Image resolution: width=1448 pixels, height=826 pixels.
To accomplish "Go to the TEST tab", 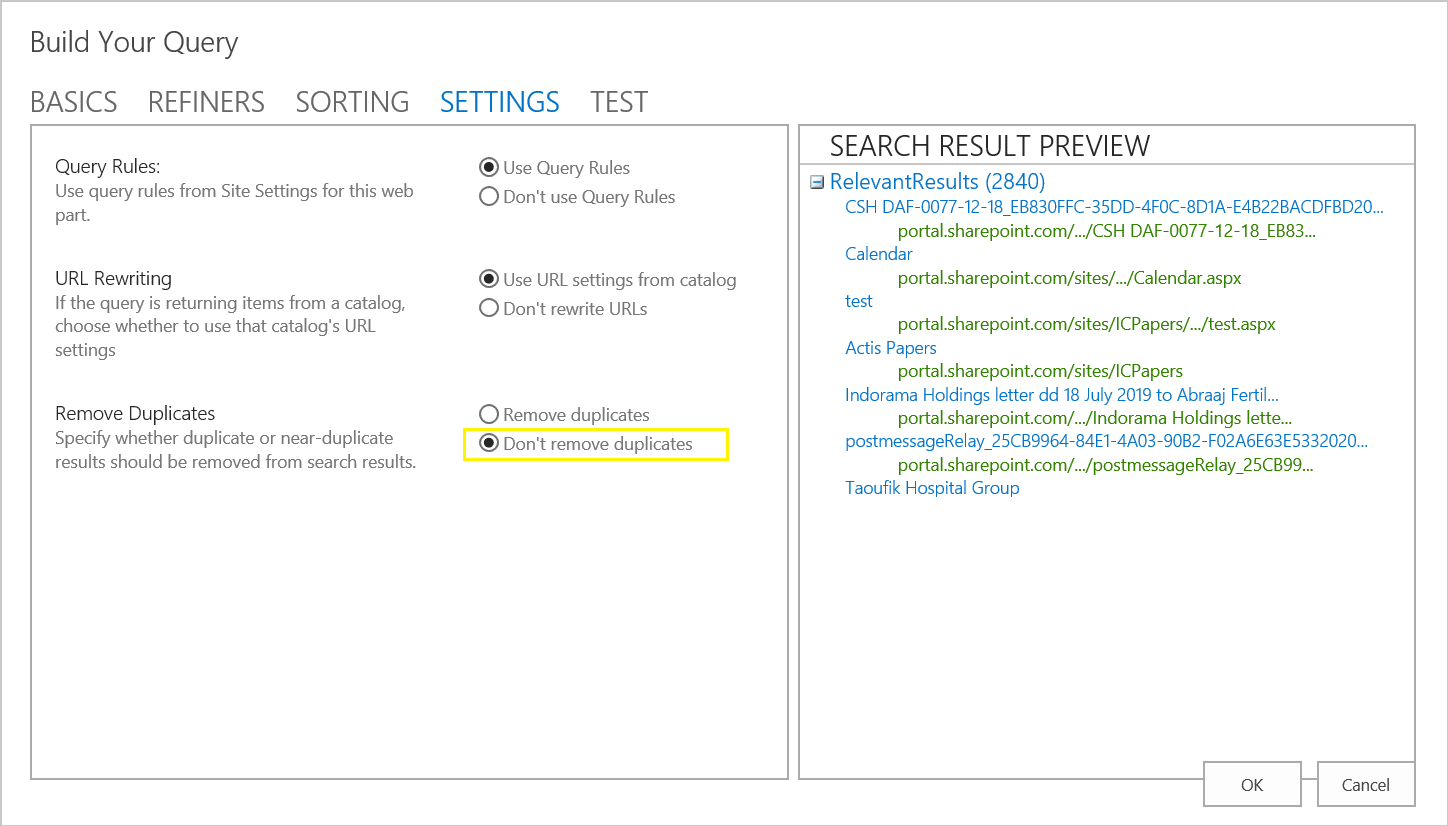I will 619,102.
